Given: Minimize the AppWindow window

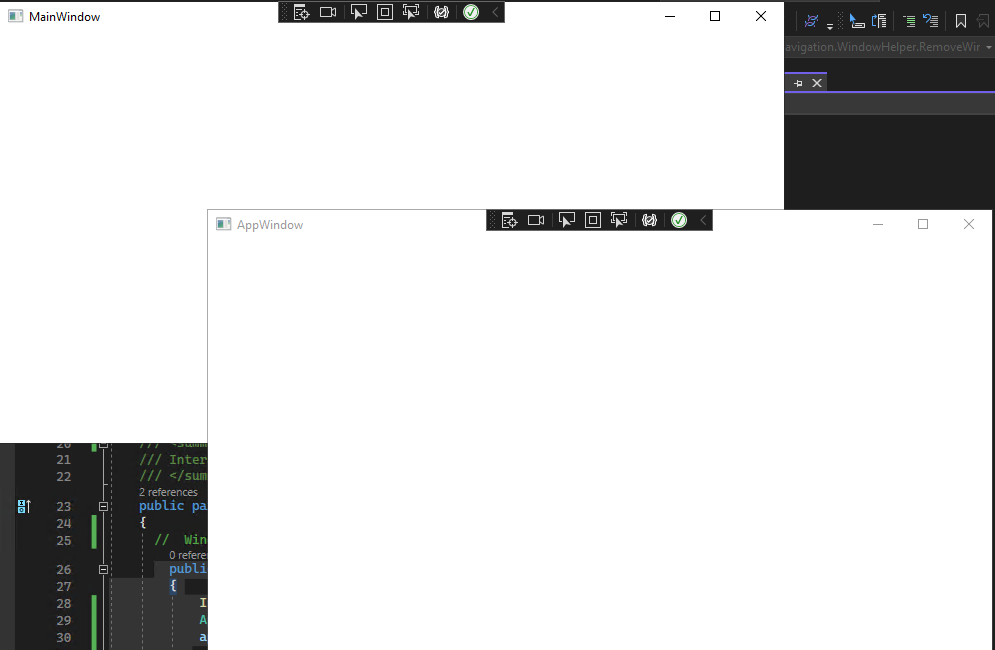Looking at the screenshot, I should point(878,224).
